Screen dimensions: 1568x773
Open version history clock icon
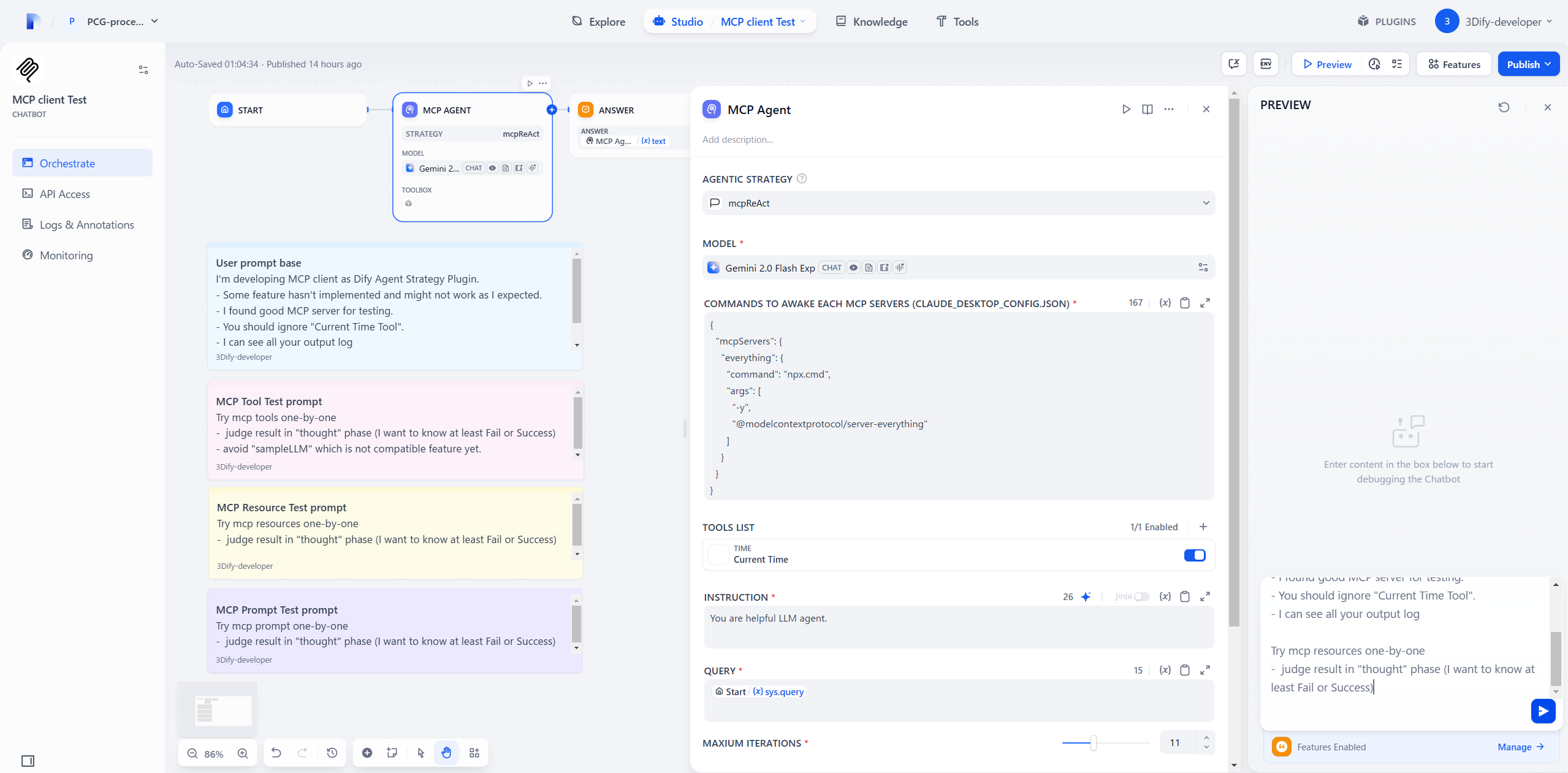coord(332,753)
